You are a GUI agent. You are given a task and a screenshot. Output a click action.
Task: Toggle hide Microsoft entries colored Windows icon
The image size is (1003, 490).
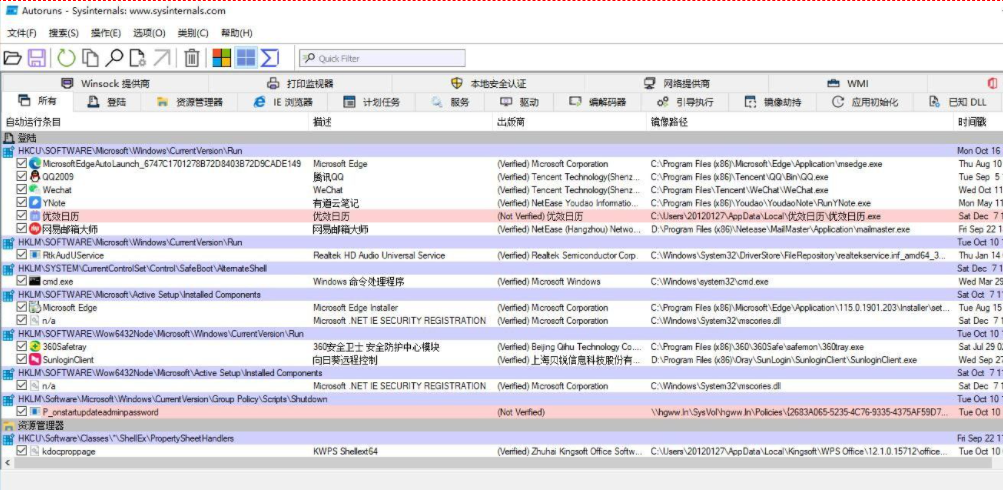[x=221, y=58]
